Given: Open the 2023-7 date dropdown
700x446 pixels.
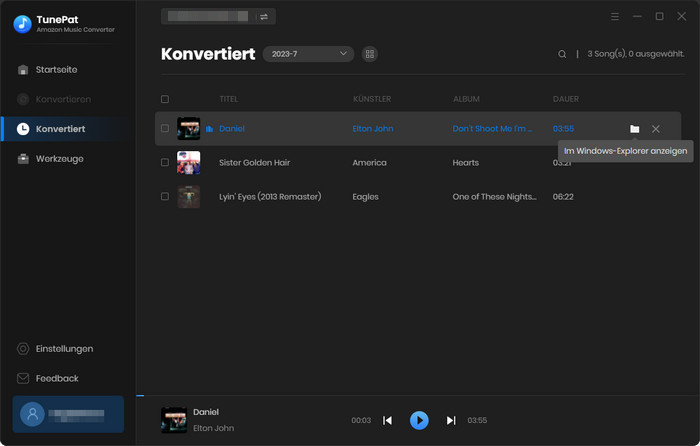Looking at the screenshot, I should (308, 54).
